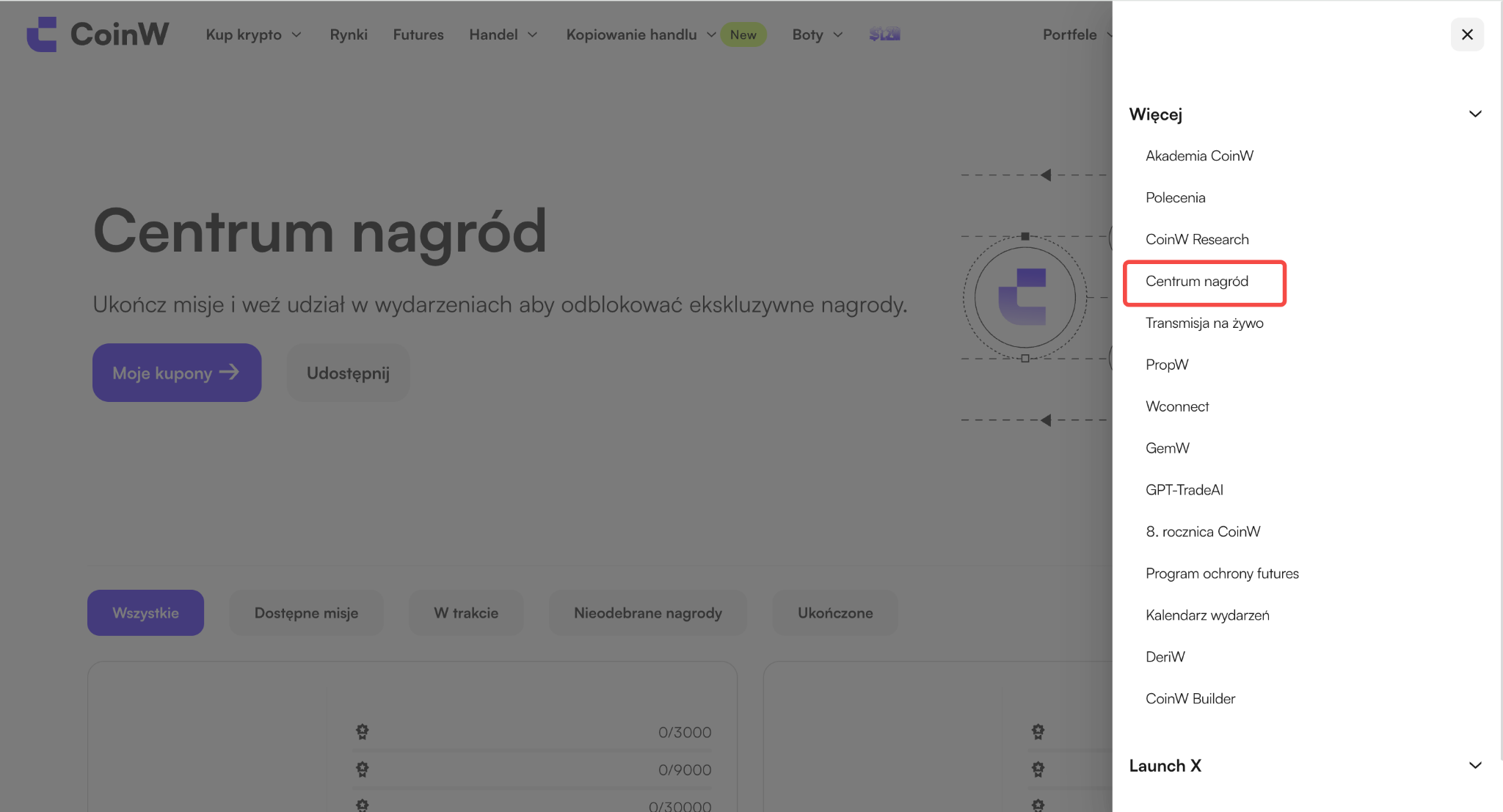Screen dimensions: 1503x812
Task: Go to Rynki page
Action: 349,34
